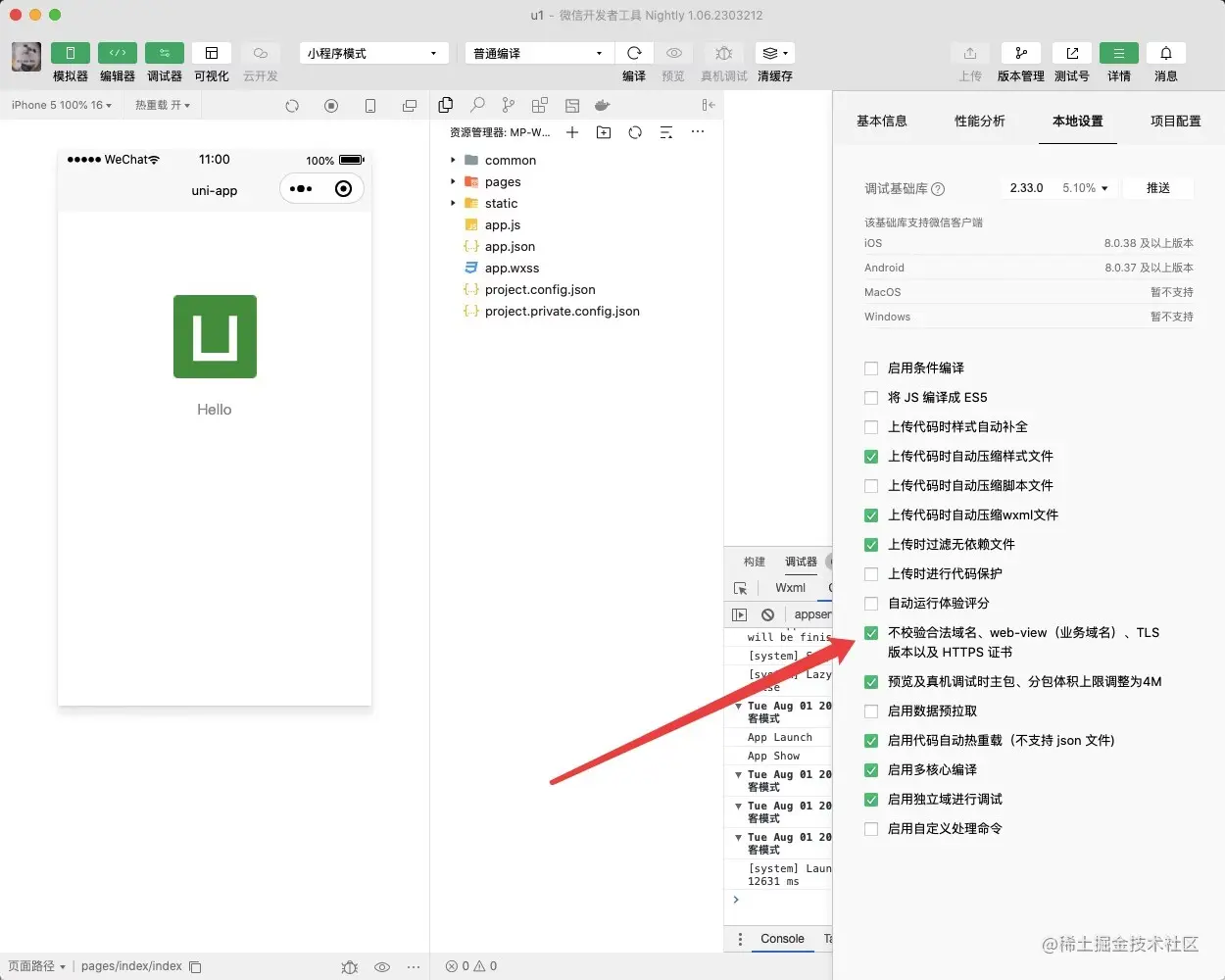Collapse all folders in resource manager
This screenshot has height=980, width=1225.
tap(666, 132)
